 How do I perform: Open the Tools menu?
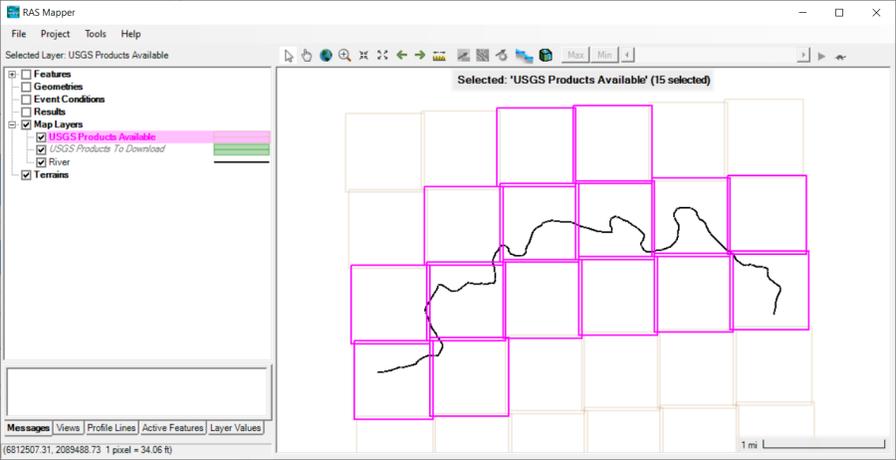[x=95, y=34]
